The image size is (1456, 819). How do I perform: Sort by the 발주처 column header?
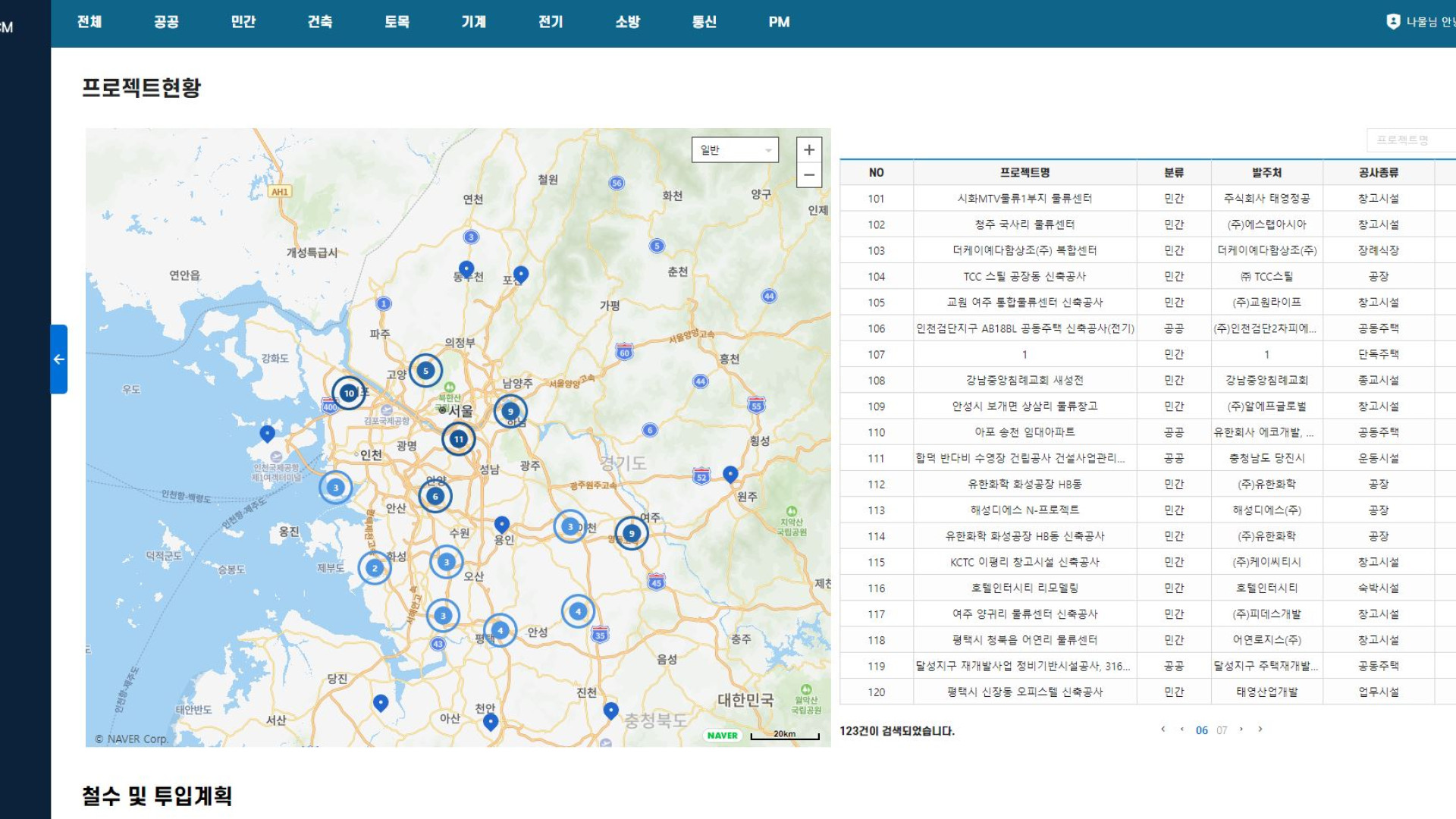click(1266, 173)
